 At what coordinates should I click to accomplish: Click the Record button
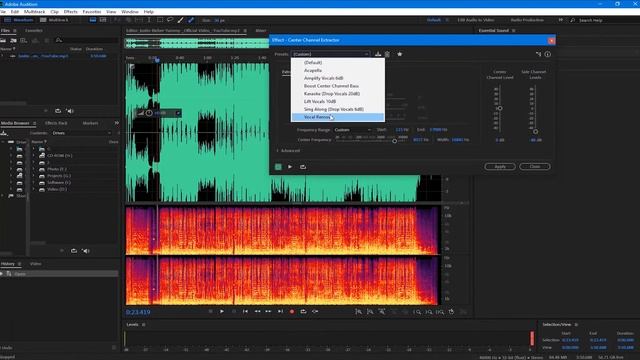291,311
